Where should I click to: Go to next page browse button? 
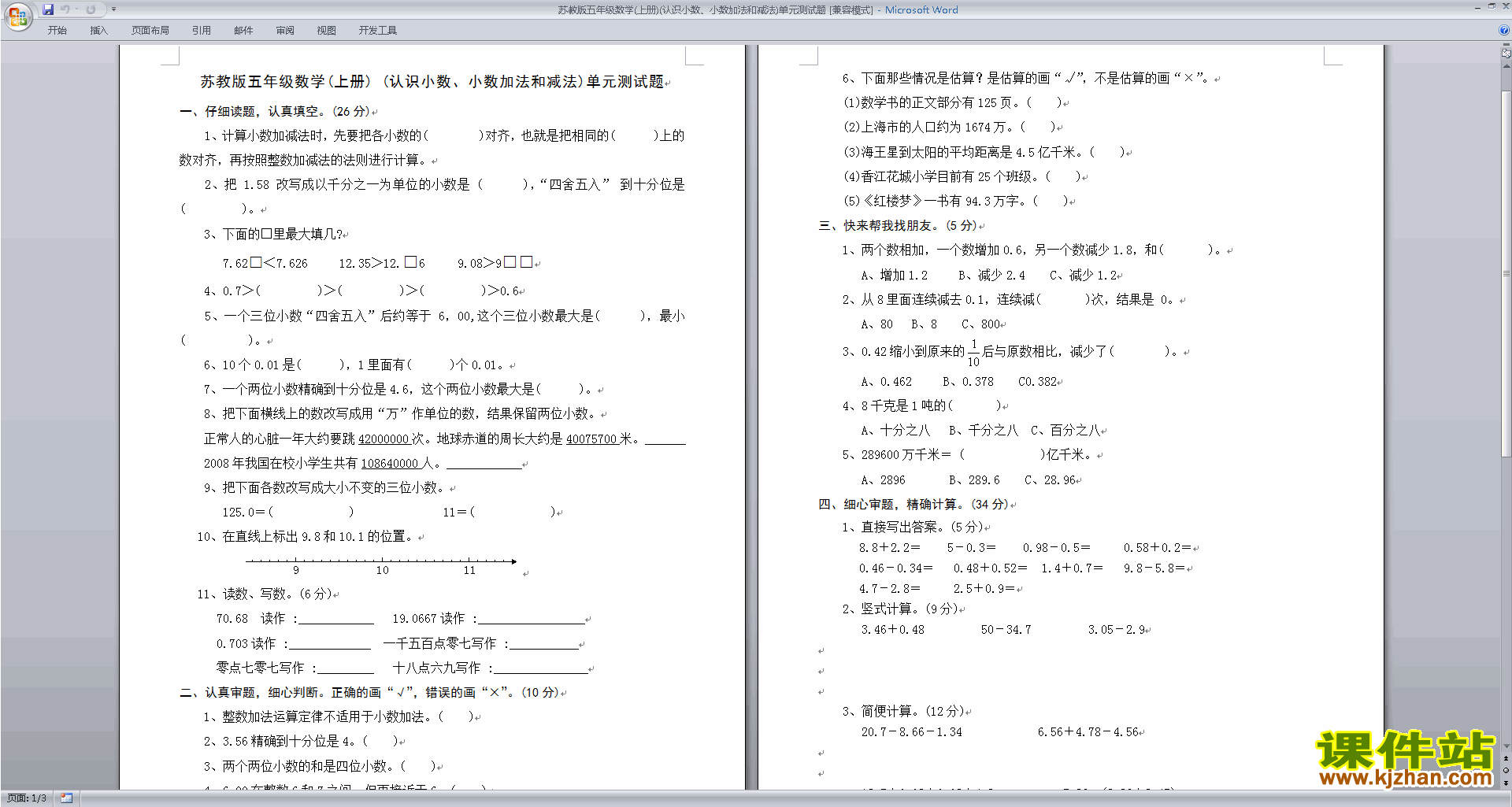pyautogui.click(x=1506, y=783)
